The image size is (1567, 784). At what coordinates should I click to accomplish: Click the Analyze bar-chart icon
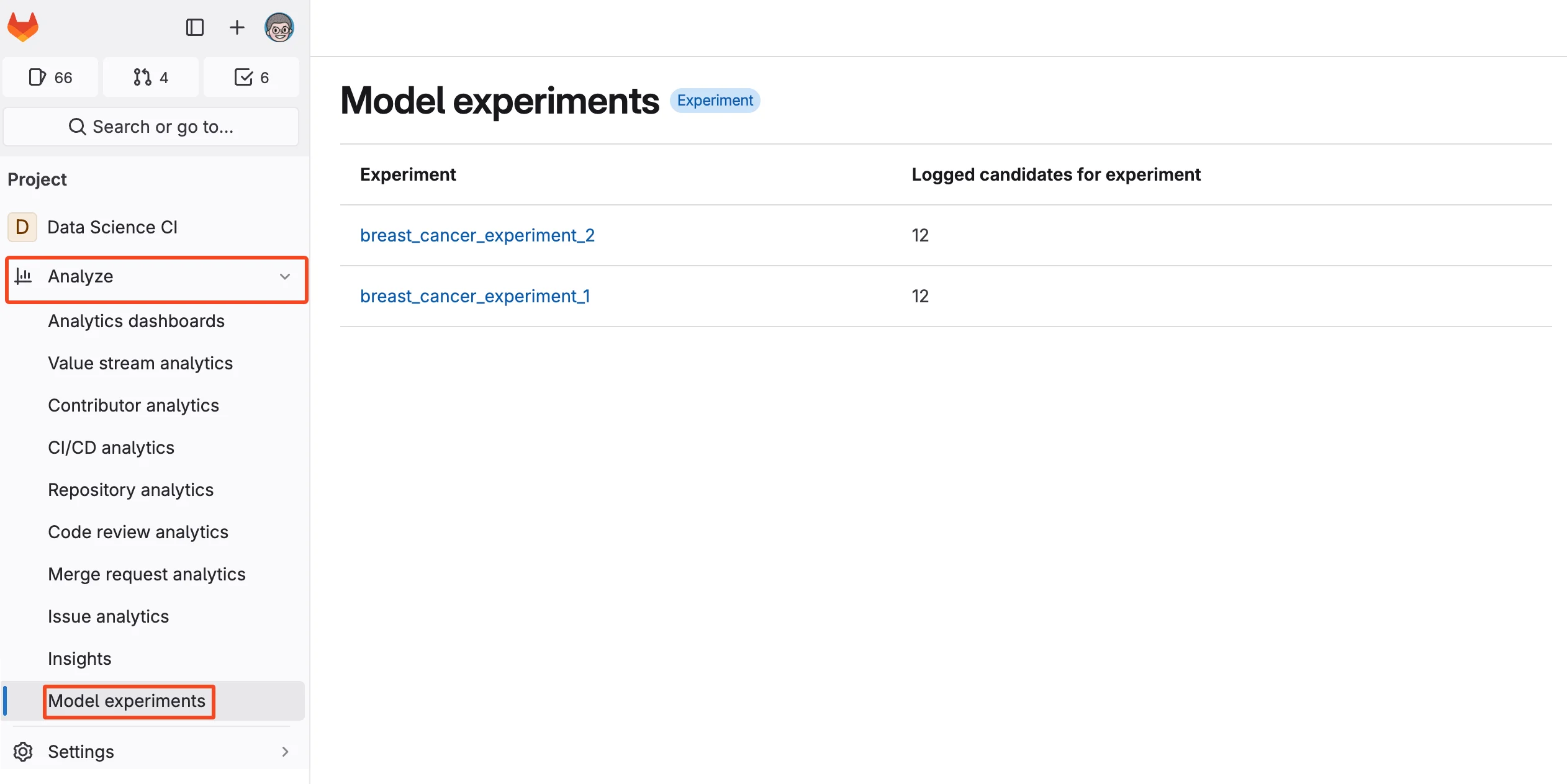click(24, 277)
